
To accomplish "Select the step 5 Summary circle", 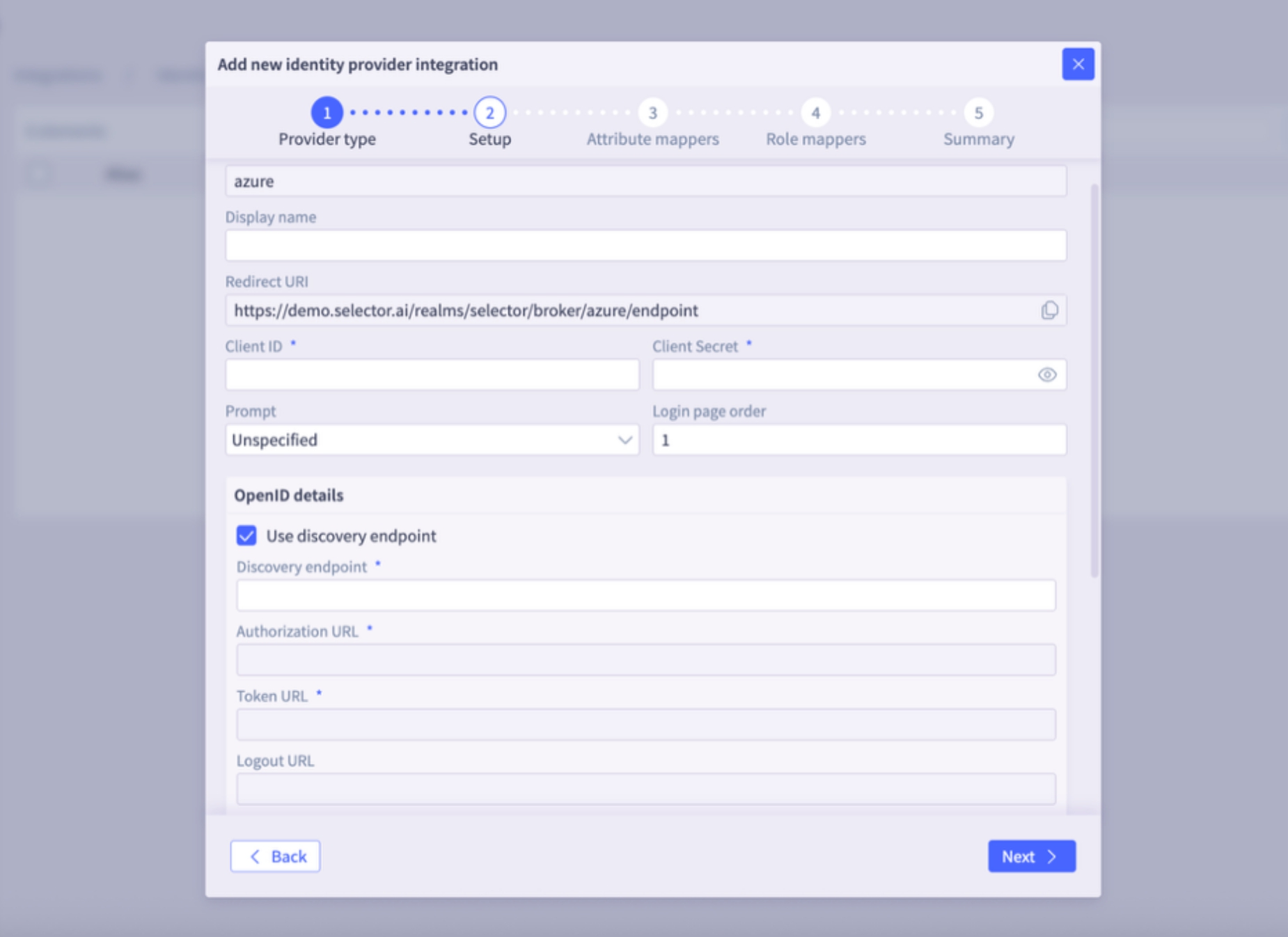I will coord(979,111).
